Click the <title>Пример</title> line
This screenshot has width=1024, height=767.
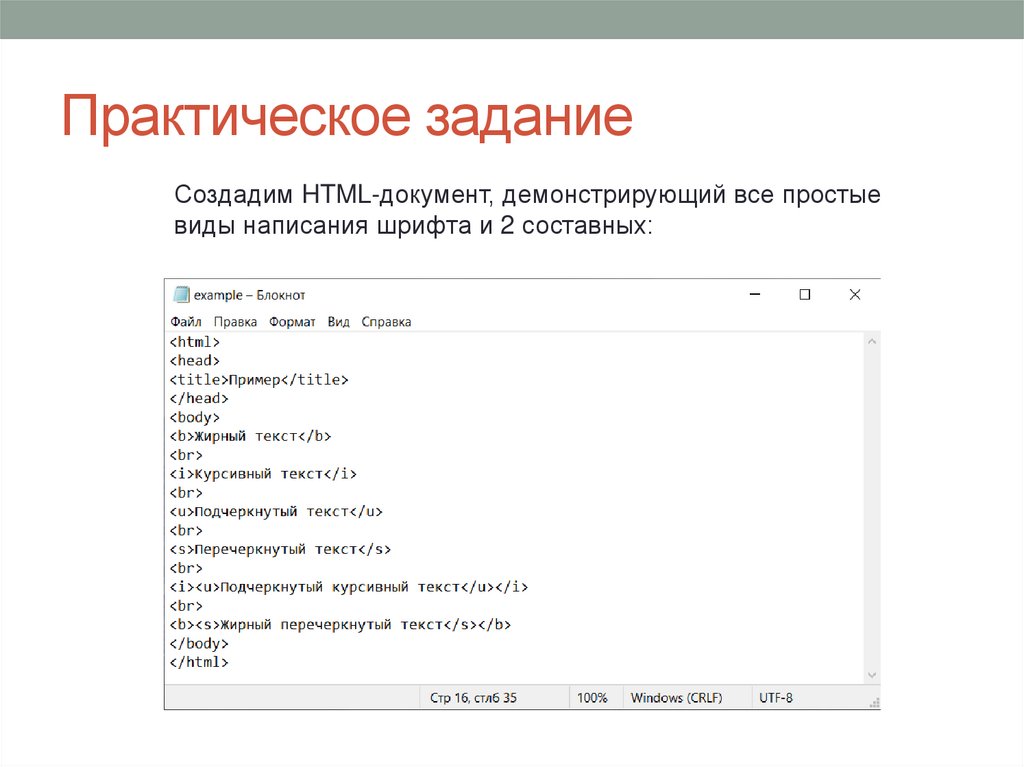(x=259, y=380)
